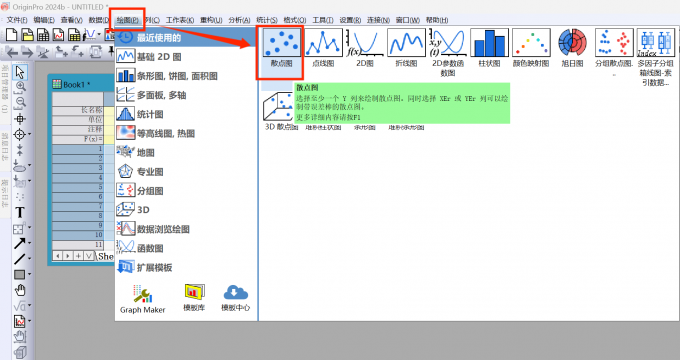Select the Line drawing tool

click(x=19, y=259)
